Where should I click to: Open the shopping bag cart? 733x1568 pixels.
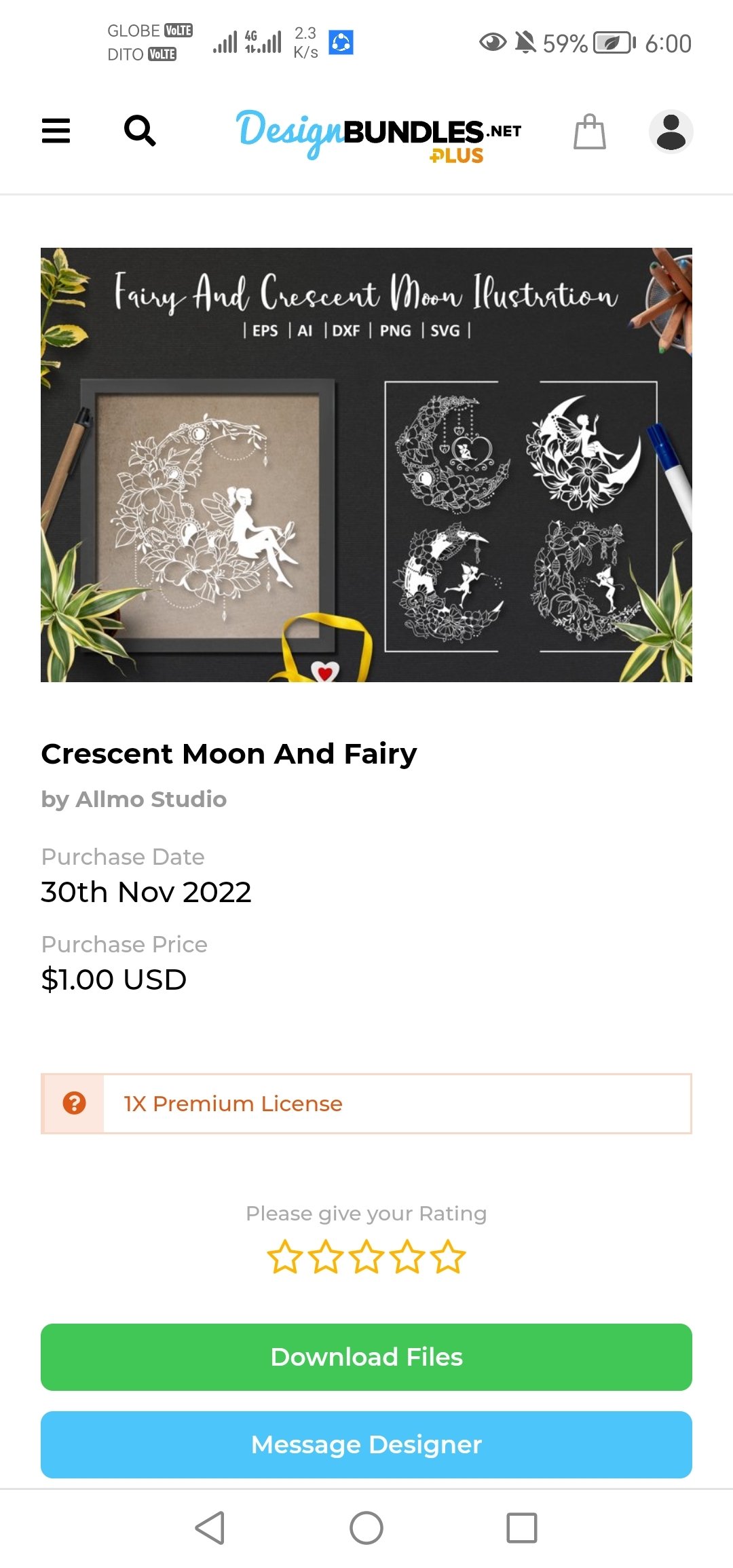pos(589,131)
